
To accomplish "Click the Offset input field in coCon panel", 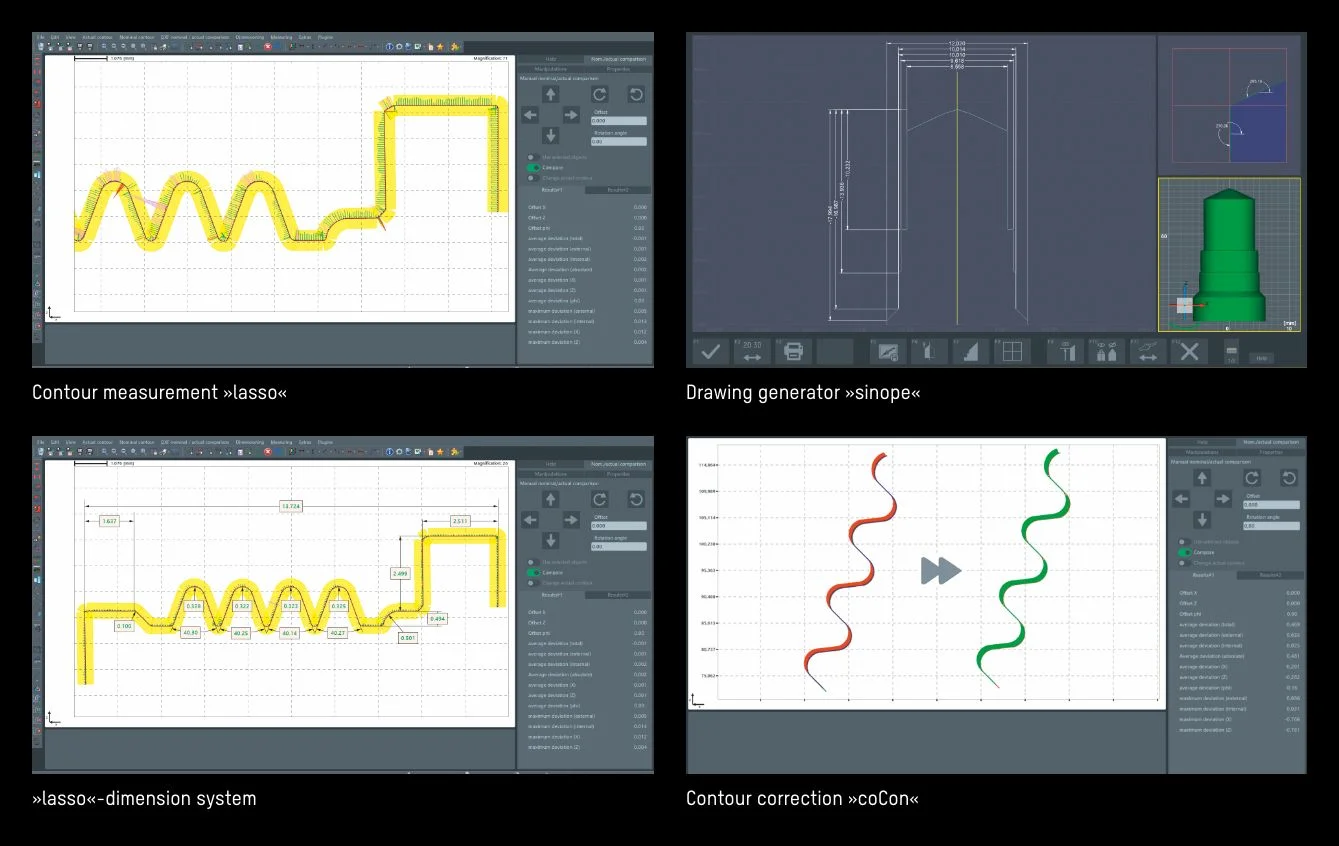I will coord(1270,505).
